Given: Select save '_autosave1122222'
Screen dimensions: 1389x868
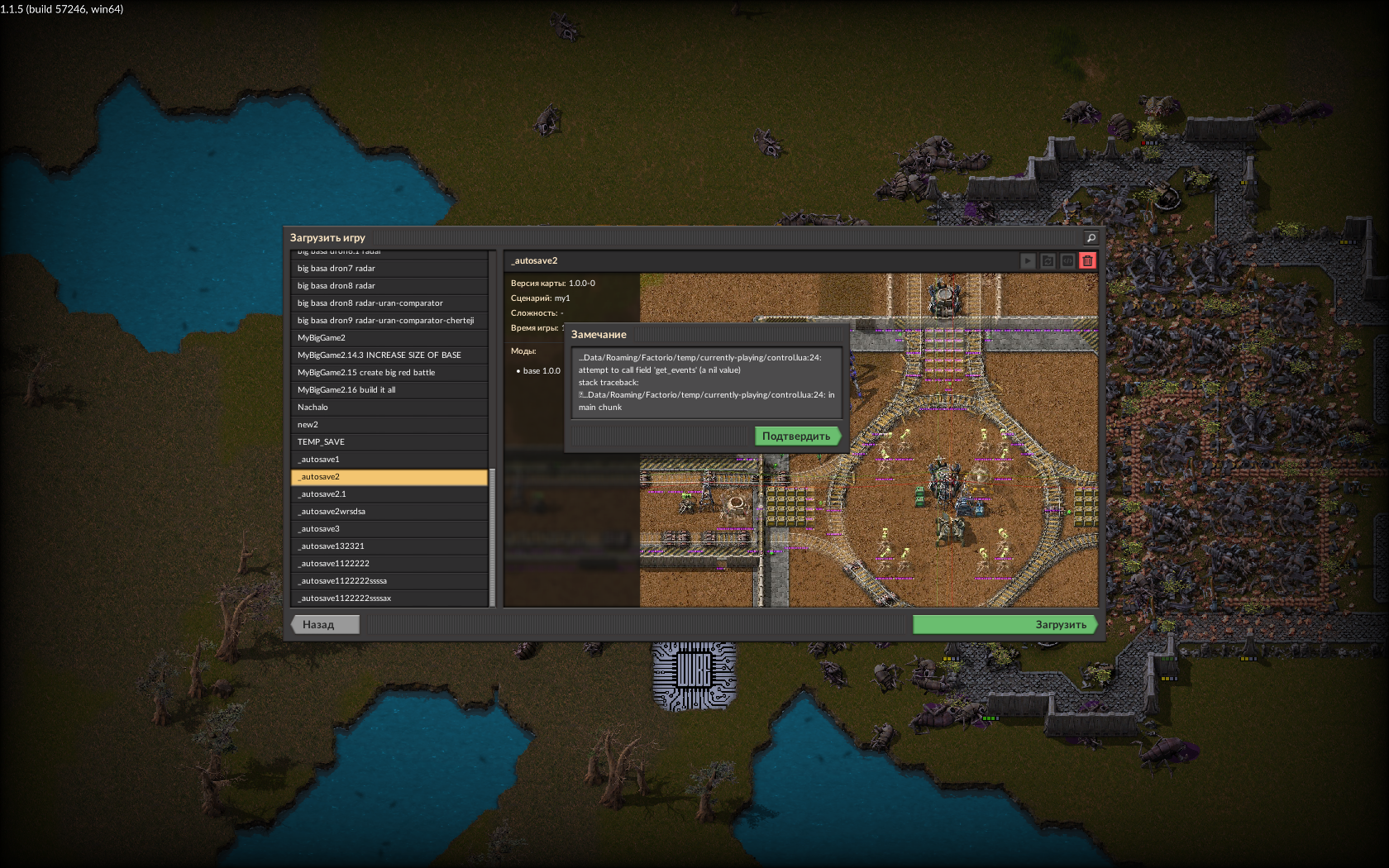Looking at the screenshot, I should (x=389, y=564).
